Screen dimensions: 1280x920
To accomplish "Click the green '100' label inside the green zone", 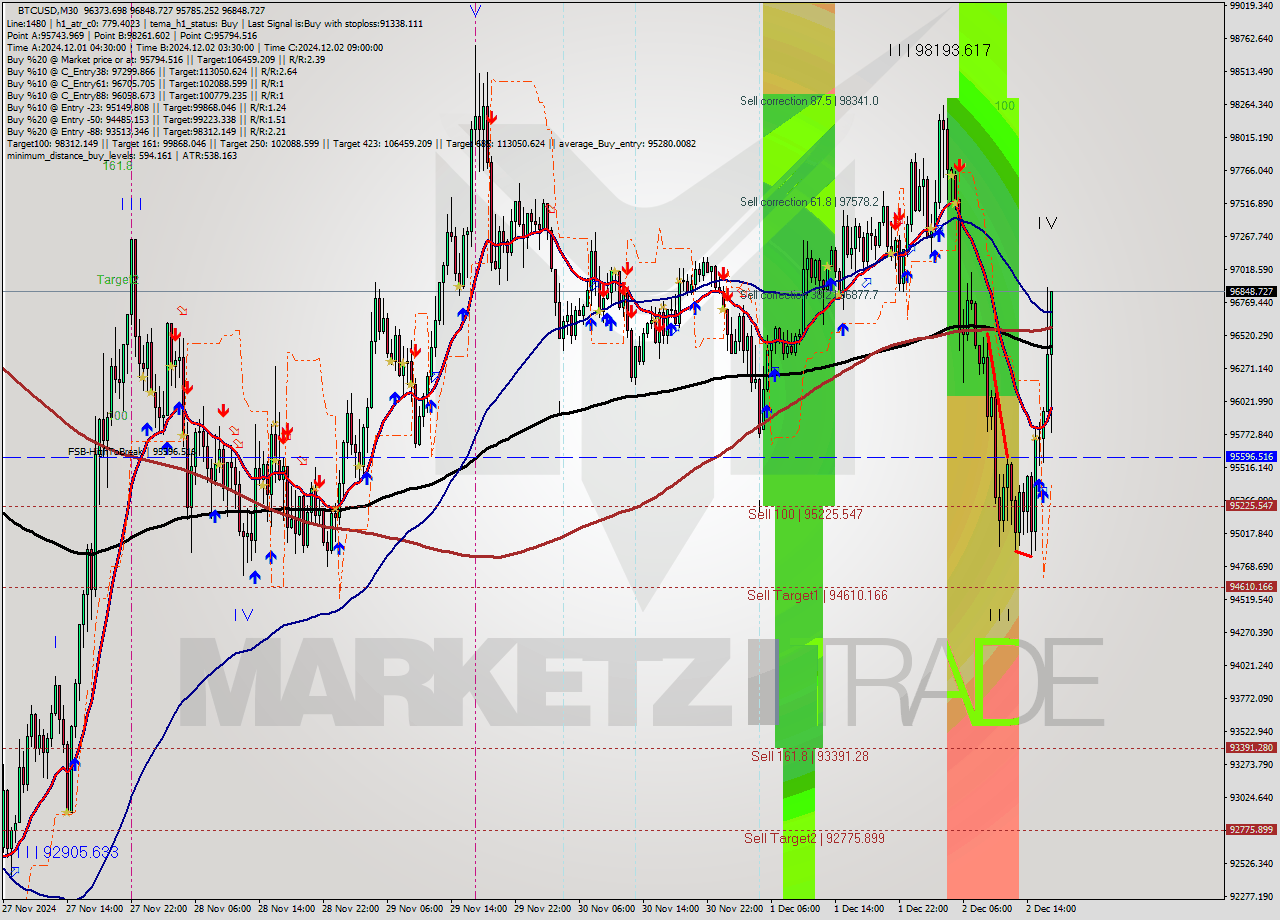I will point(1005,105).
